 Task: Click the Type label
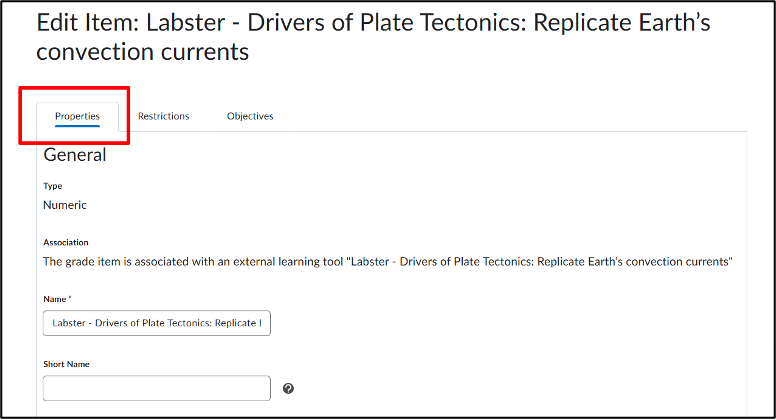(52, 186)
